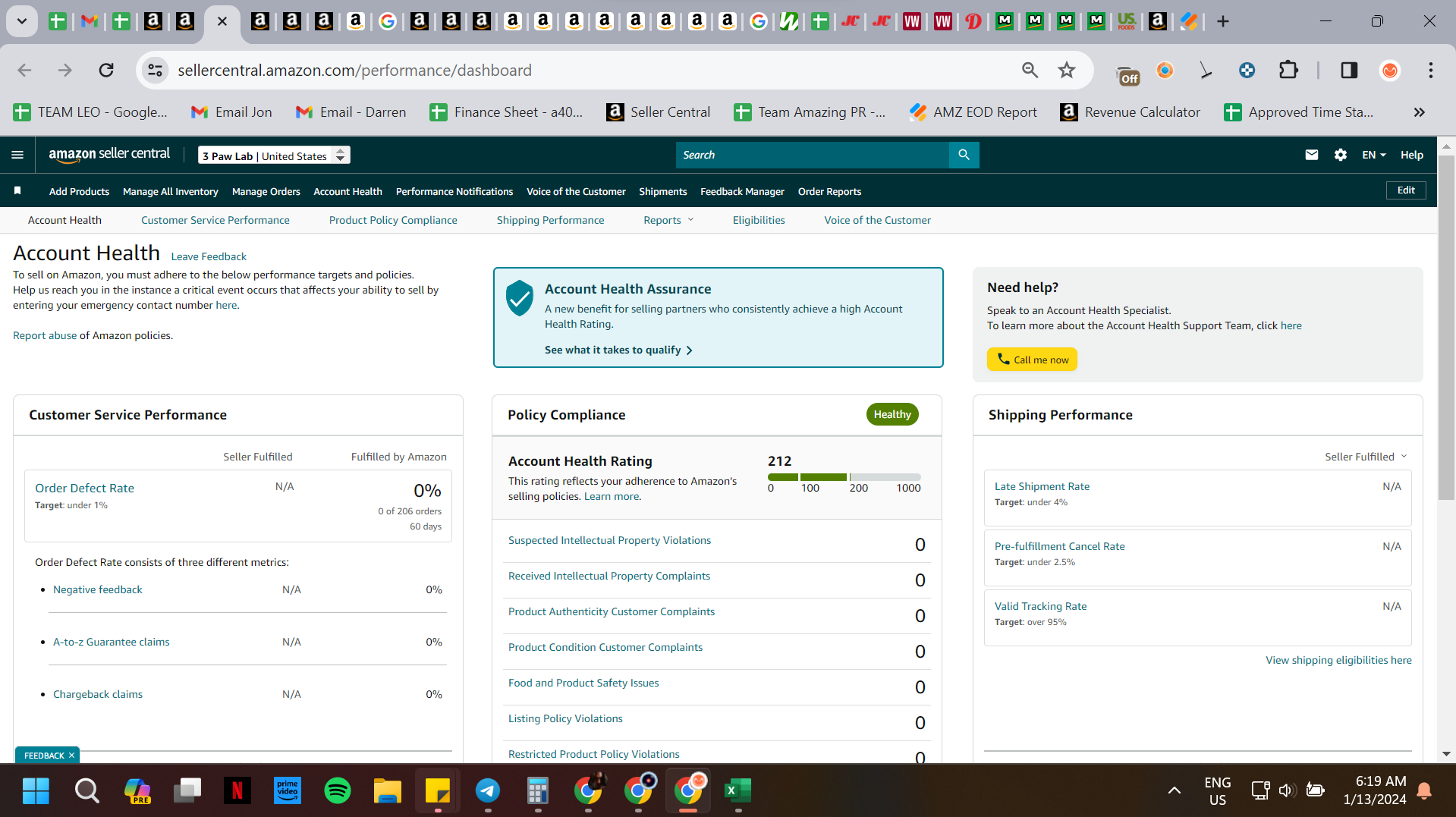Click the Account Health Assurance shield icon
Screen dimensions: 1456x817
[x=520, y=298]
